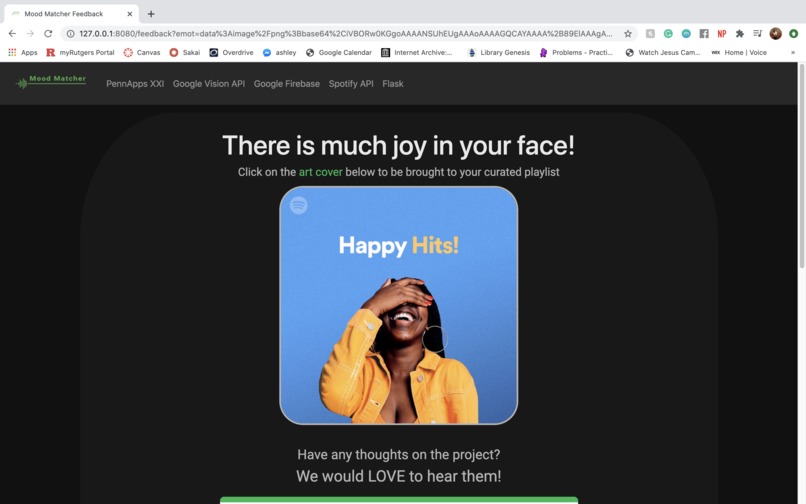Open the Apps bookmark
This screenshot has height=504, width=806.
pos(23,52)
